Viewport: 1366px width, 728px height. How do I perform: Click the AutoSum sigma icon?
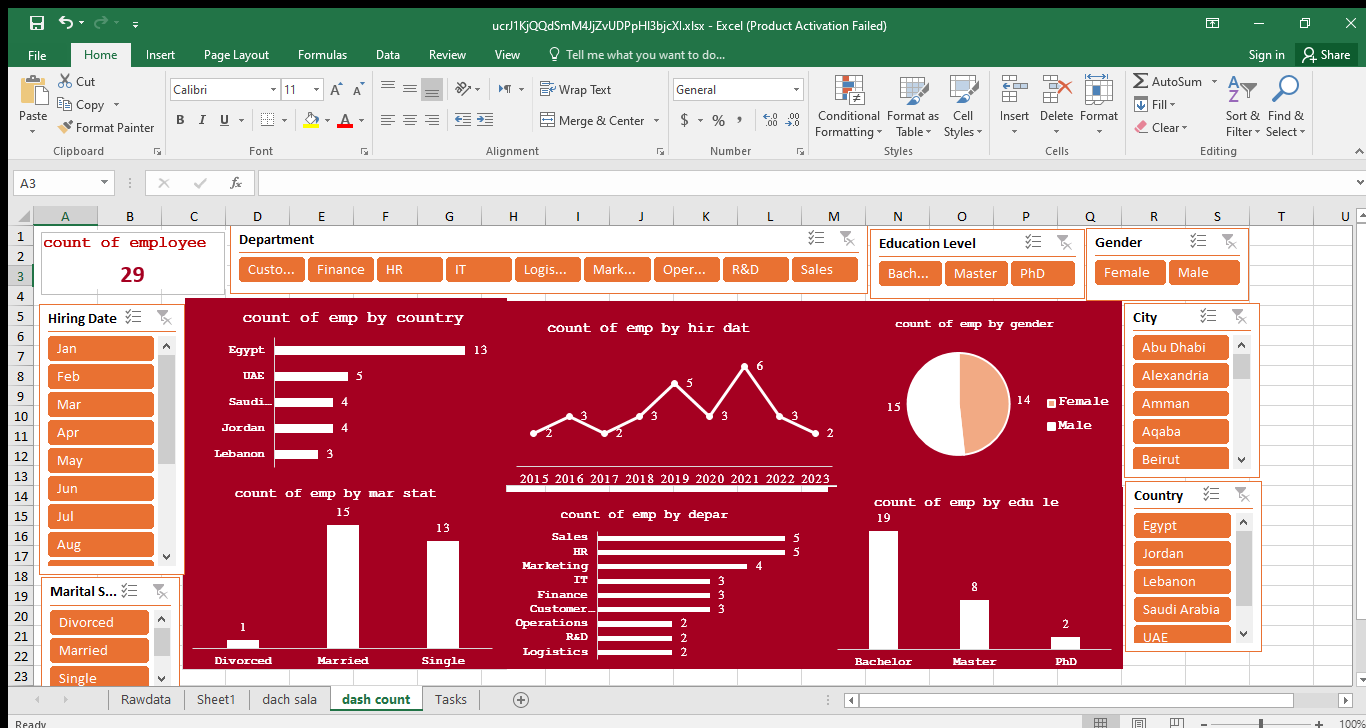tap(1141, 81)
